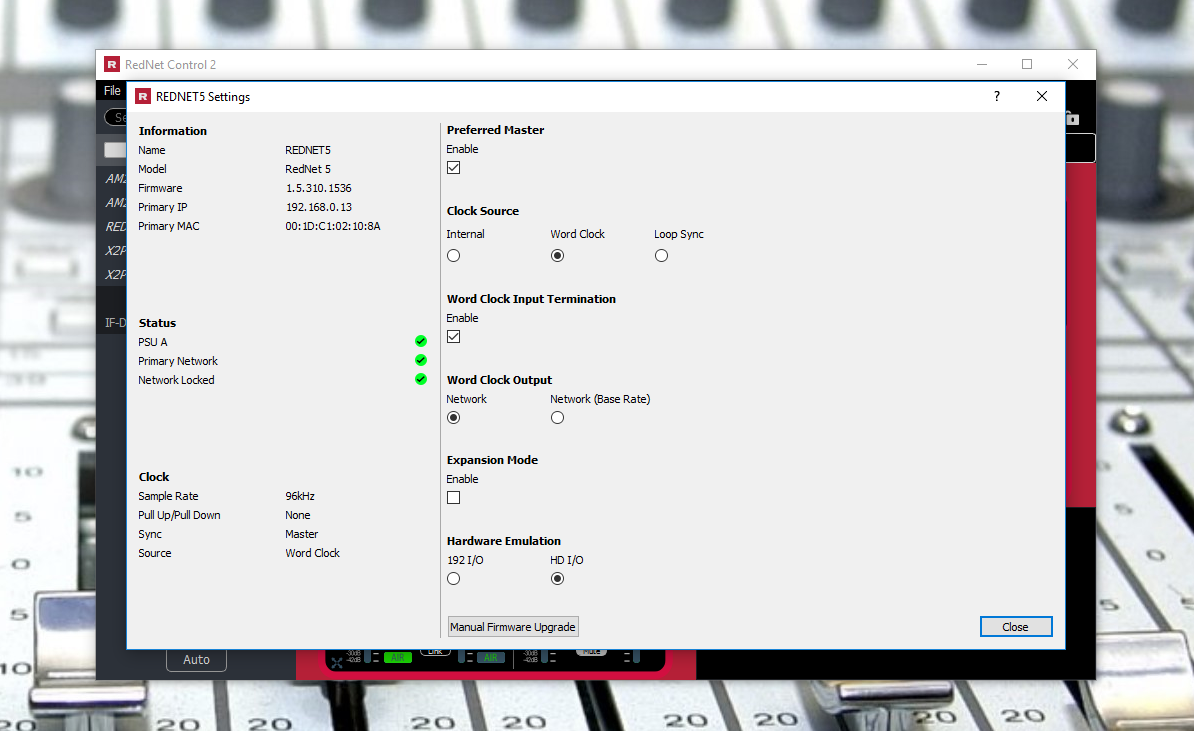Click the expand arrows icon on device panel

(x=337, y=663)
